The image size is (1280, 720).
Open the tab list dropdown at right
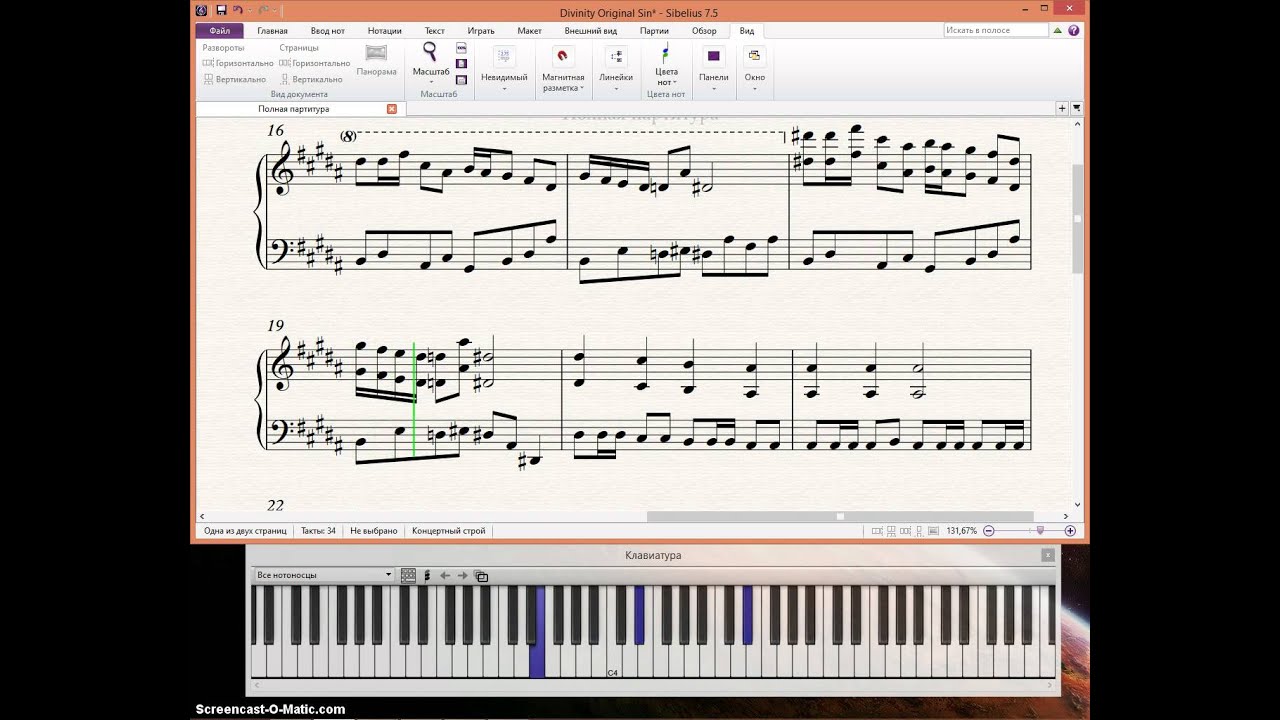(1077, 108)
